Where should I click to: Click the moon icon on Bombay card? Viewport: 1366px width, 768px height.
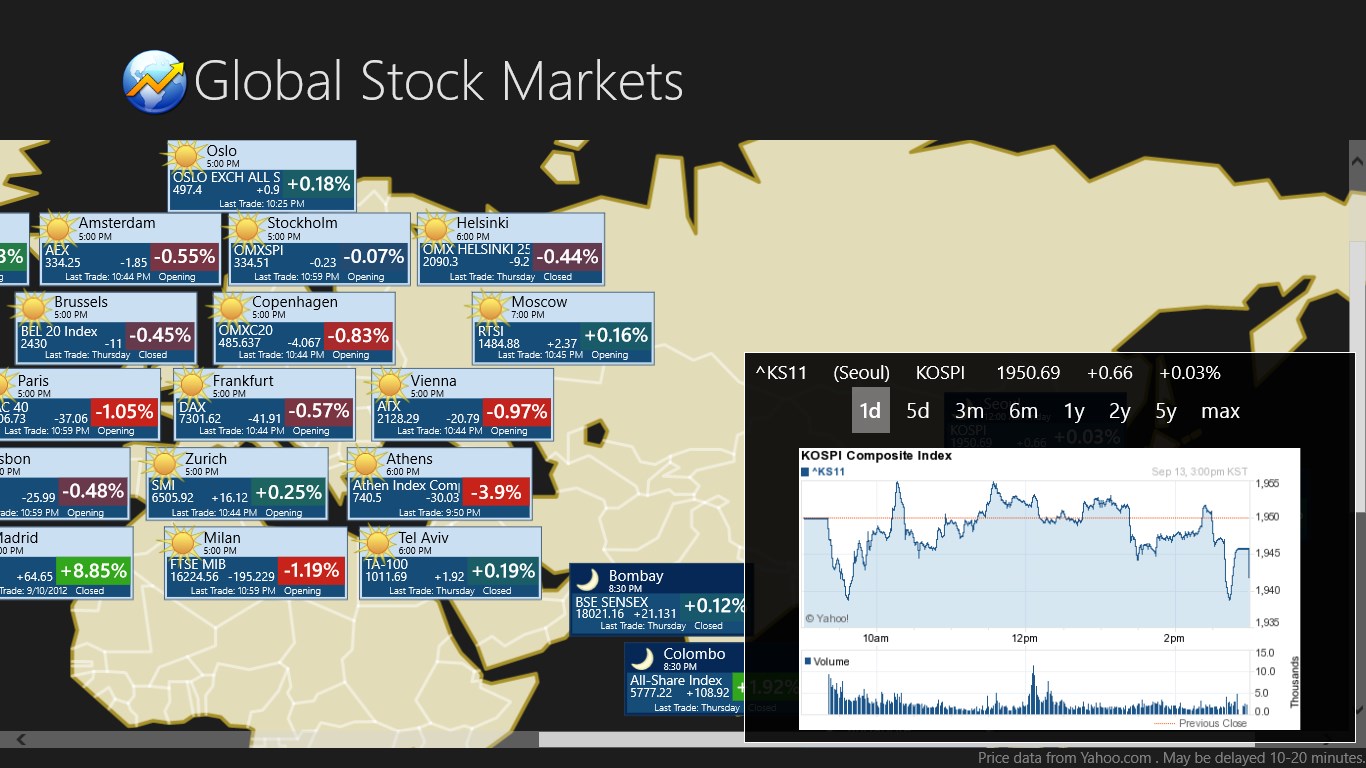(x=589, y=580)
